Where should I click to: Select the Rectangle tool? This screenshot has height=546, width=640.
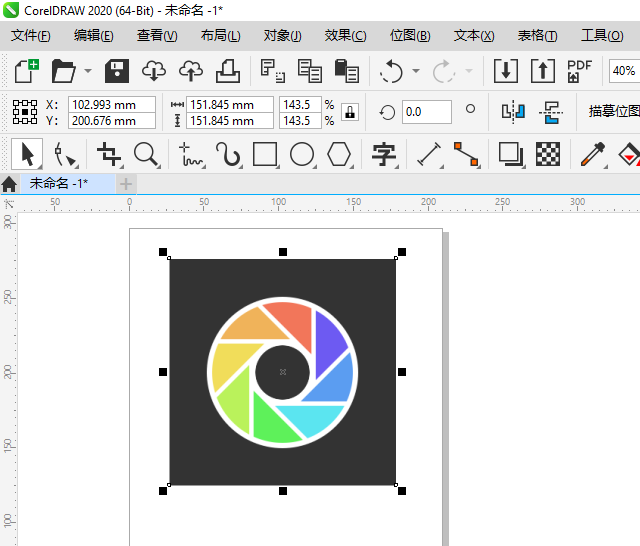tap(265, 154)
